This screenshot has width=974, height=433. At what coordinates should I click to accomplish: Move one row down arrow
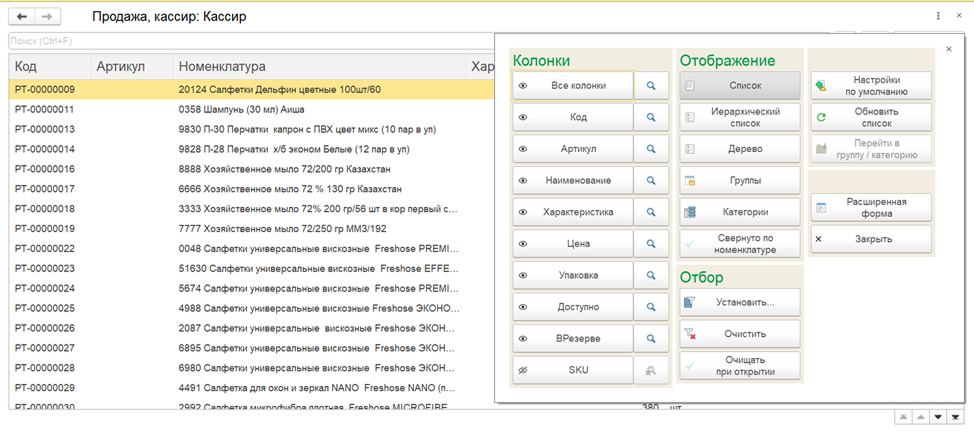(939, 417)
